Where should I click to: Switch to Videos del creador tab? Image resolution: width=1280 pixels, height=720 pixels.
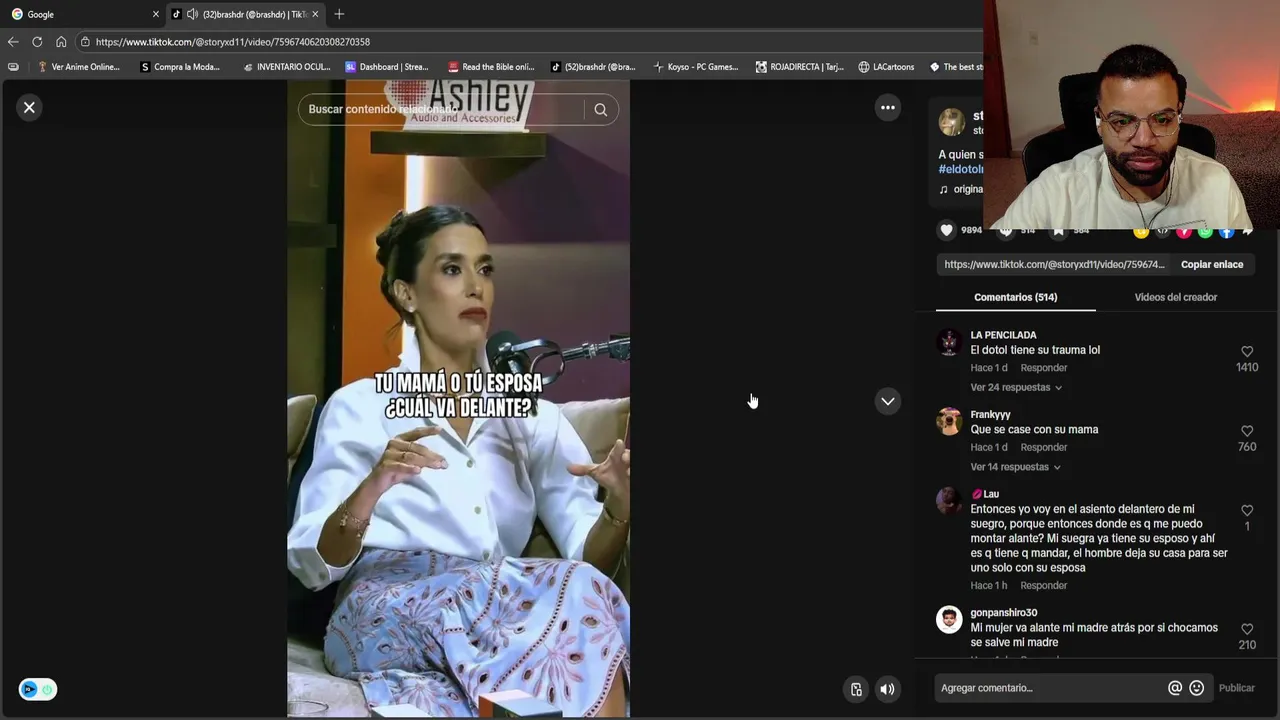(x=1175, y=297)
